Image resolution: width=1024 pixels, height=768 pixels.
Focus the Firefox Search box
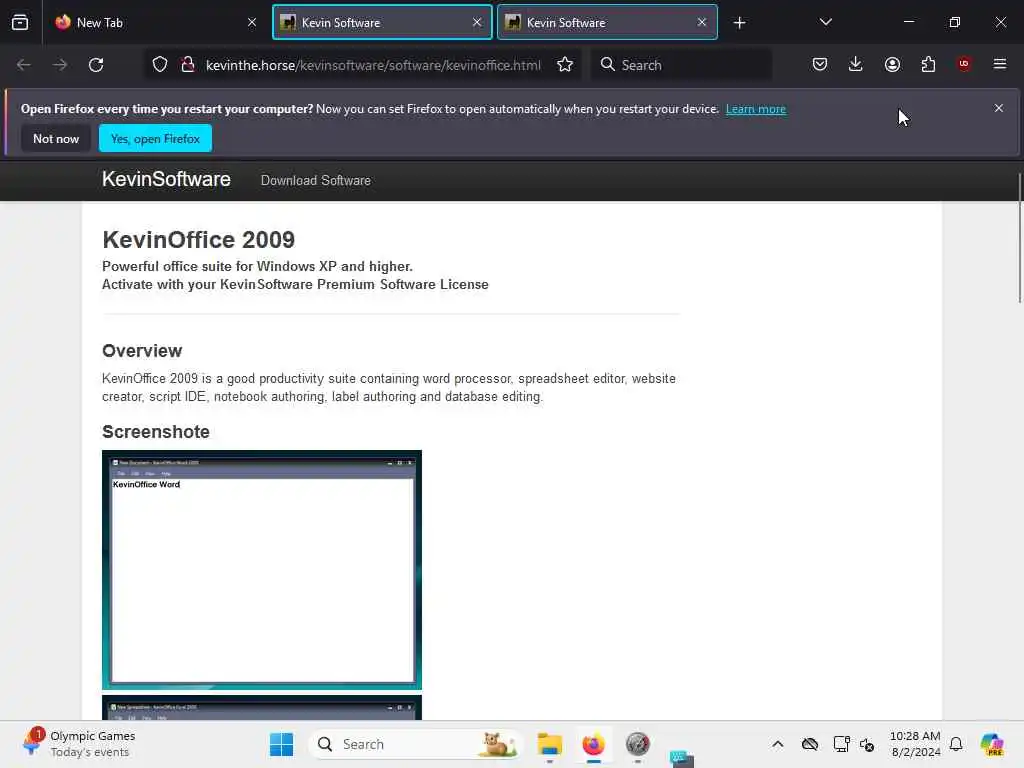[681, 65]
